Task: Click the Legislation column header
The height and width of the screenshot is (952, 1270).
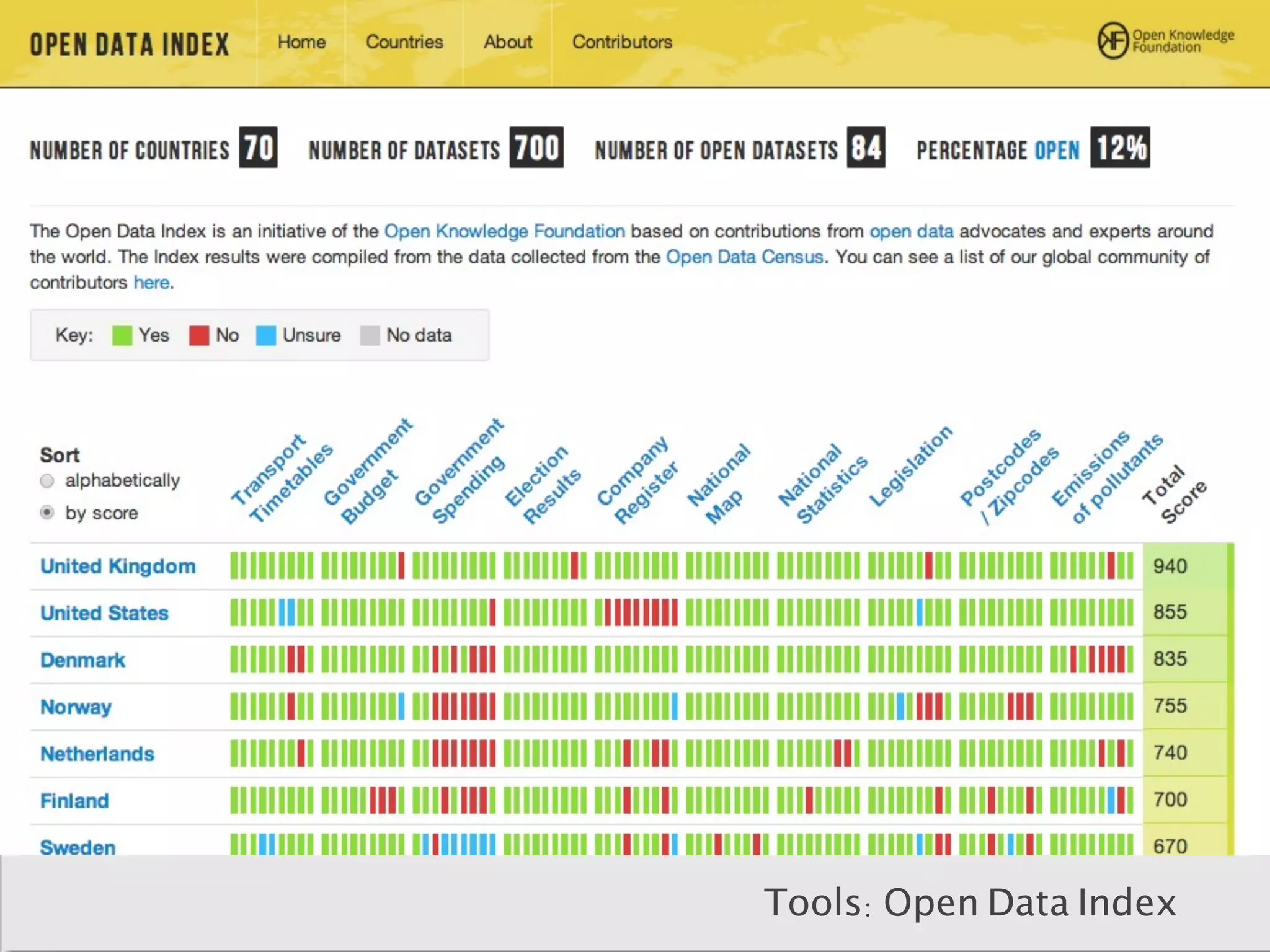Action: 910,466
